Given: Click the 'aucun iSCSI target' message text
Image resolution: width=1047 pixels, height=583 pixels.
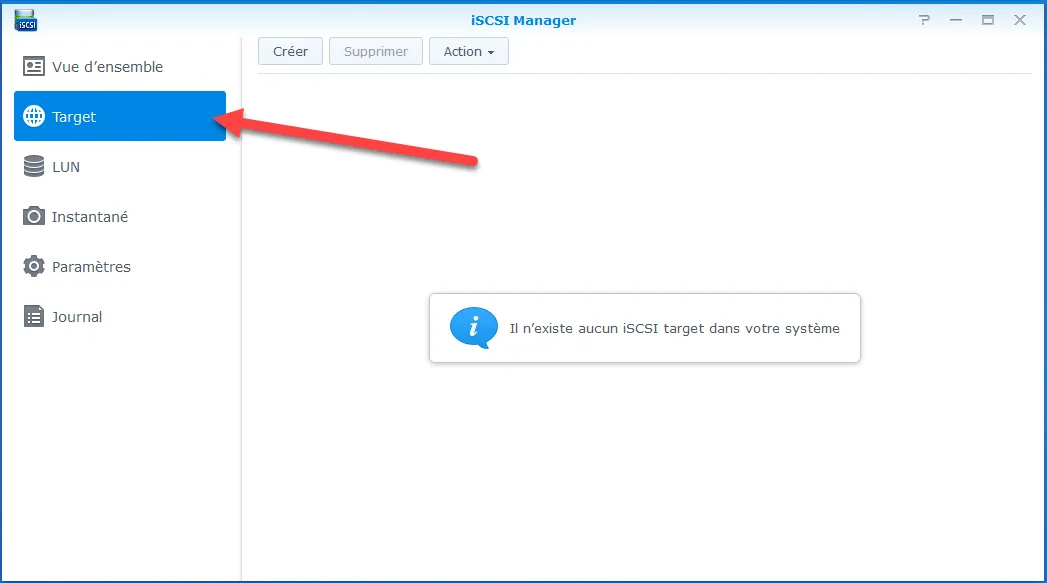Looking at the screenshot, I should click(674, 328).
